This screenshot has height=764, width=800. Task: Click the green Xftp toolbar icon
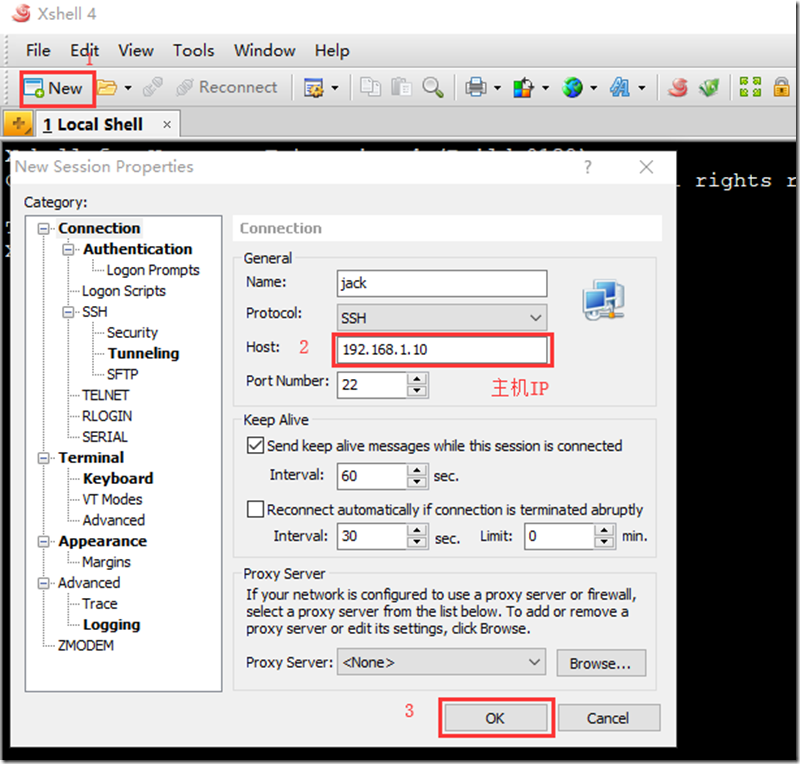tap(709, 87)
